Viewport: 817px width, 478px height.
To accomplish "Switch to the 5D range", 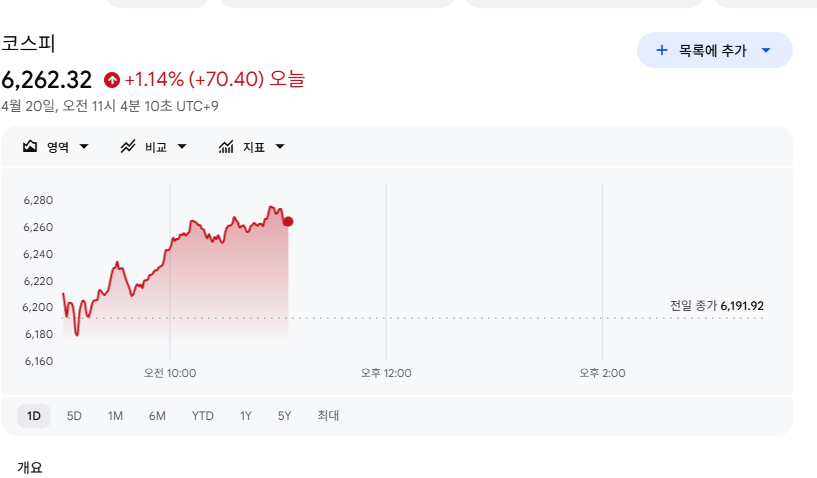I will [x=74, y=416].
